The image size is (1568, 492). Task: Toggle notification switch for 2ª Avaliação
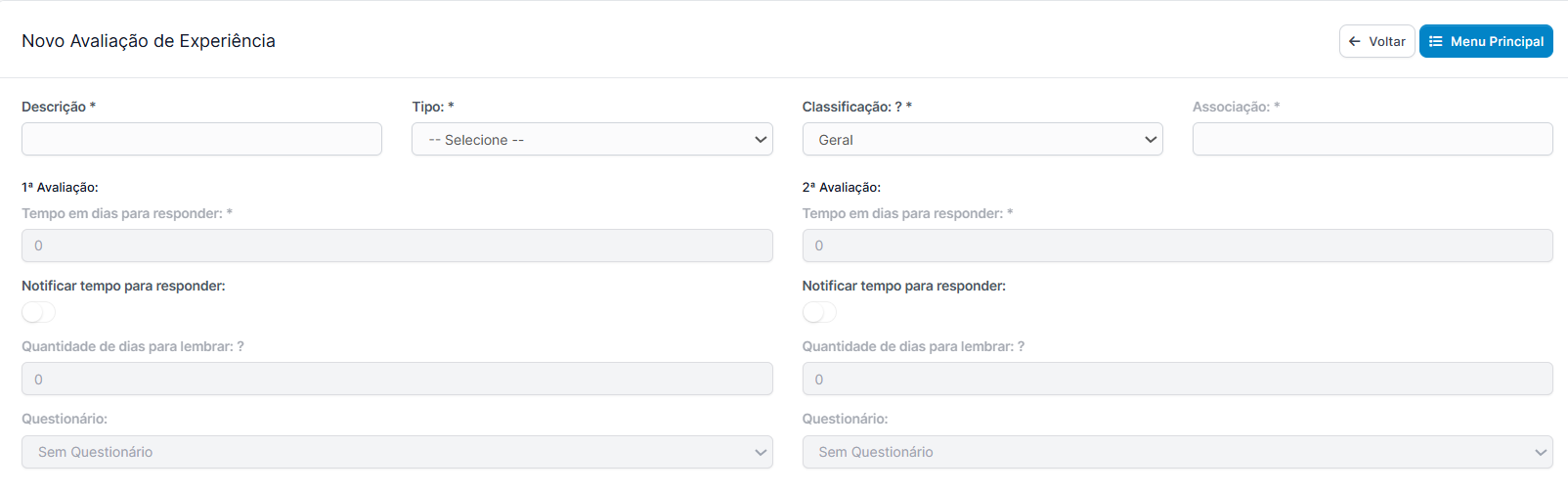[819, 312]
